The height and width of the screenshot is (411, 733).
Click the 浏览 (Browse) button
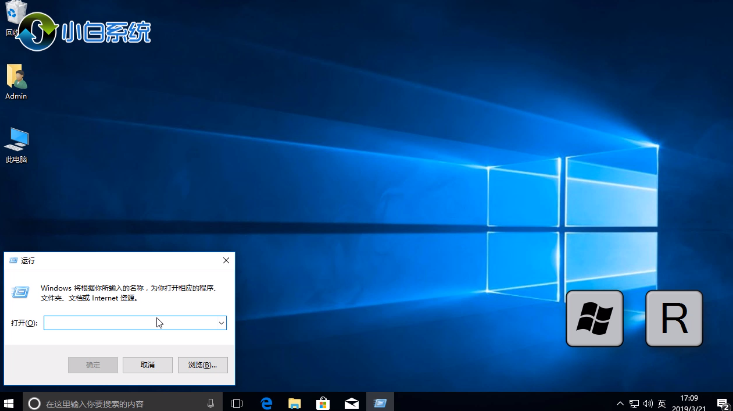(x=202, y=365)
